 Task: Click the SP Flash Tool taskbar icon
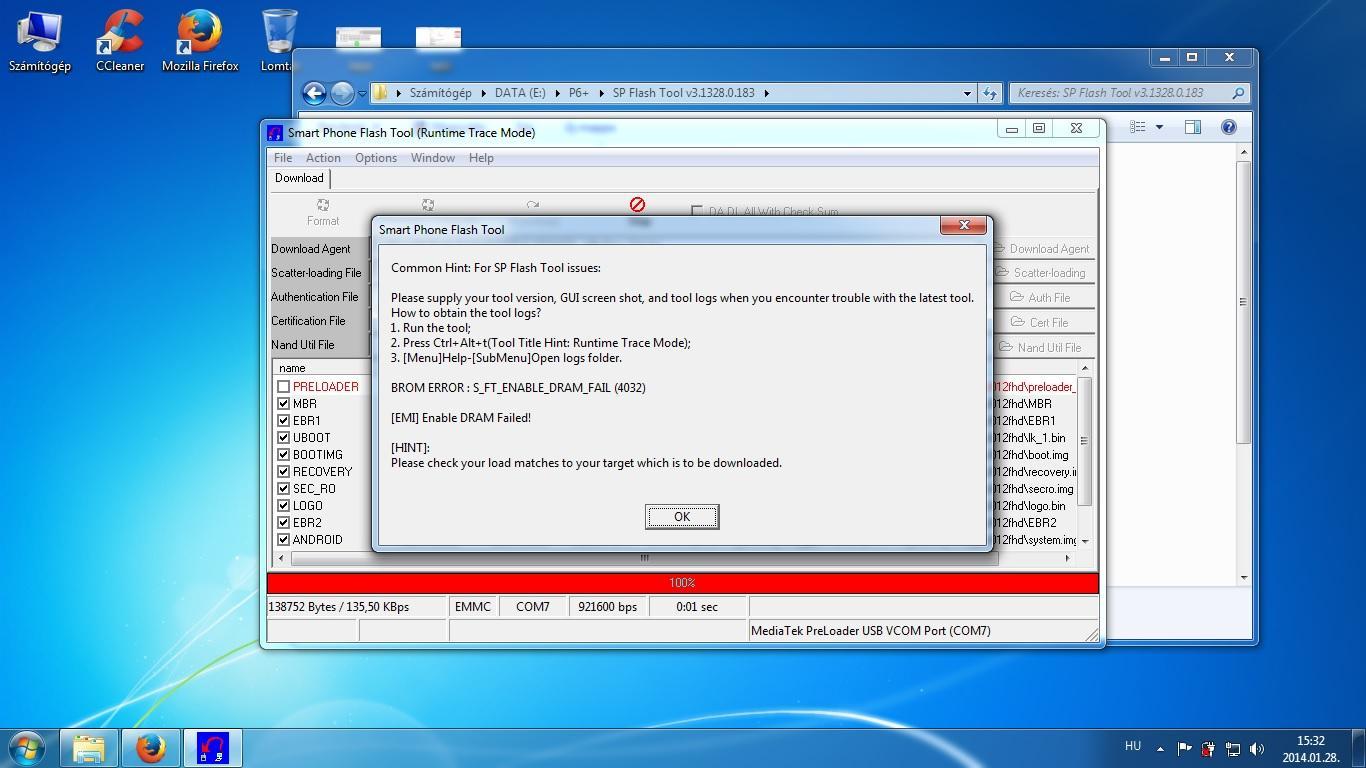click(x=213, y=748)
